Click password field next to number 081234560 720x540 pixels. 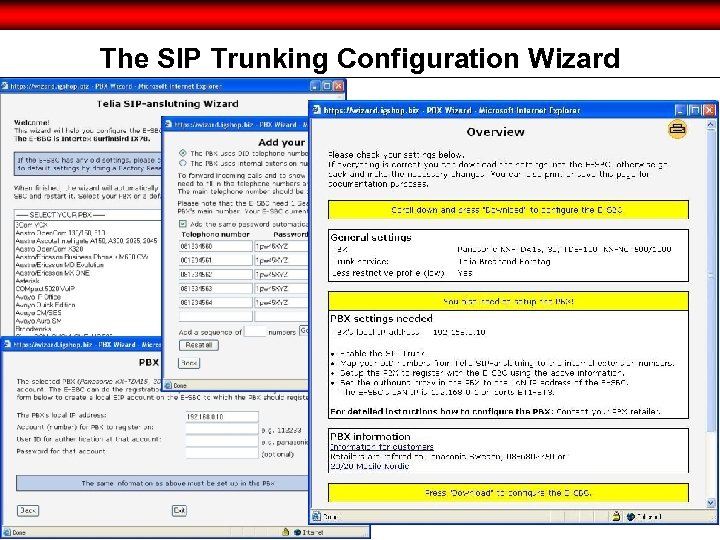pos(281,246)
